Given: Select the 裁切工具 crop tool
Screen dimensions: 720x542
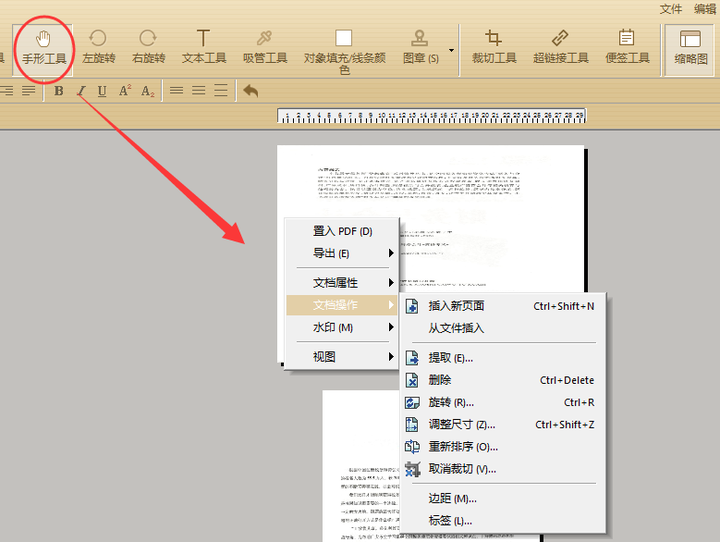Looking at the screenshot, I should pos(494,47).
